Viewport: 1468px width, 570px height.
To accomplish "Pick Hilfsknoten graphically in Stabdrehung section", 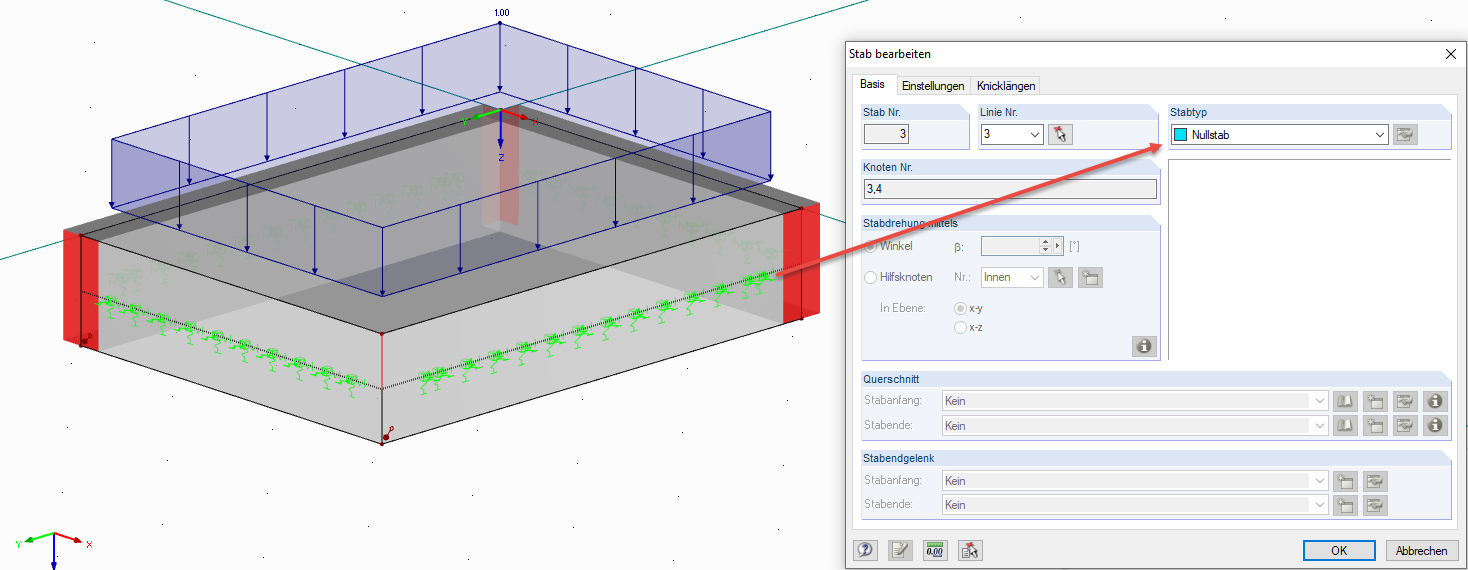I will point(1060,277).
